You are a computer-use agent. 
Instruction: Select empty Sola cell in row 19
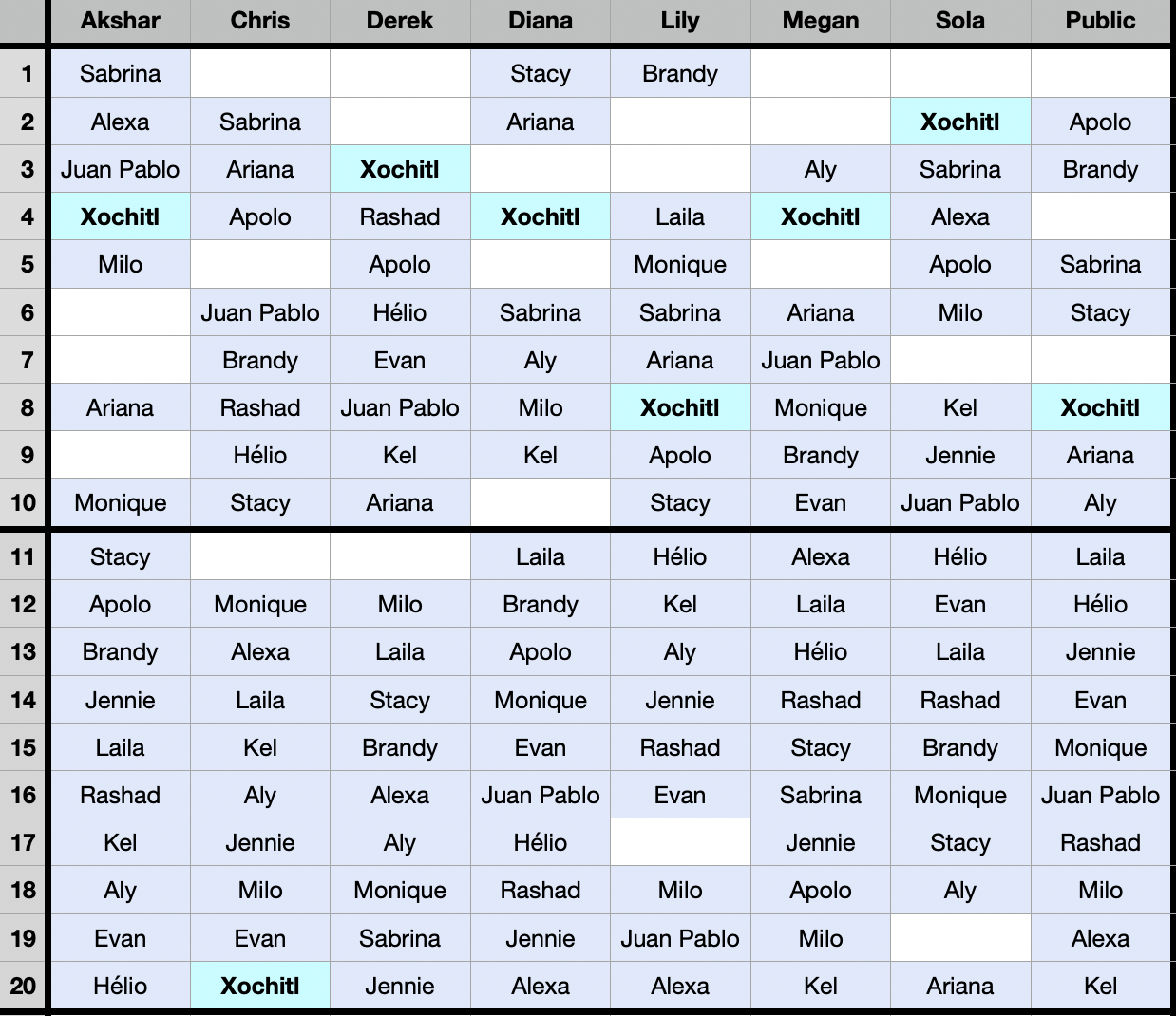[x=960, y=938]
